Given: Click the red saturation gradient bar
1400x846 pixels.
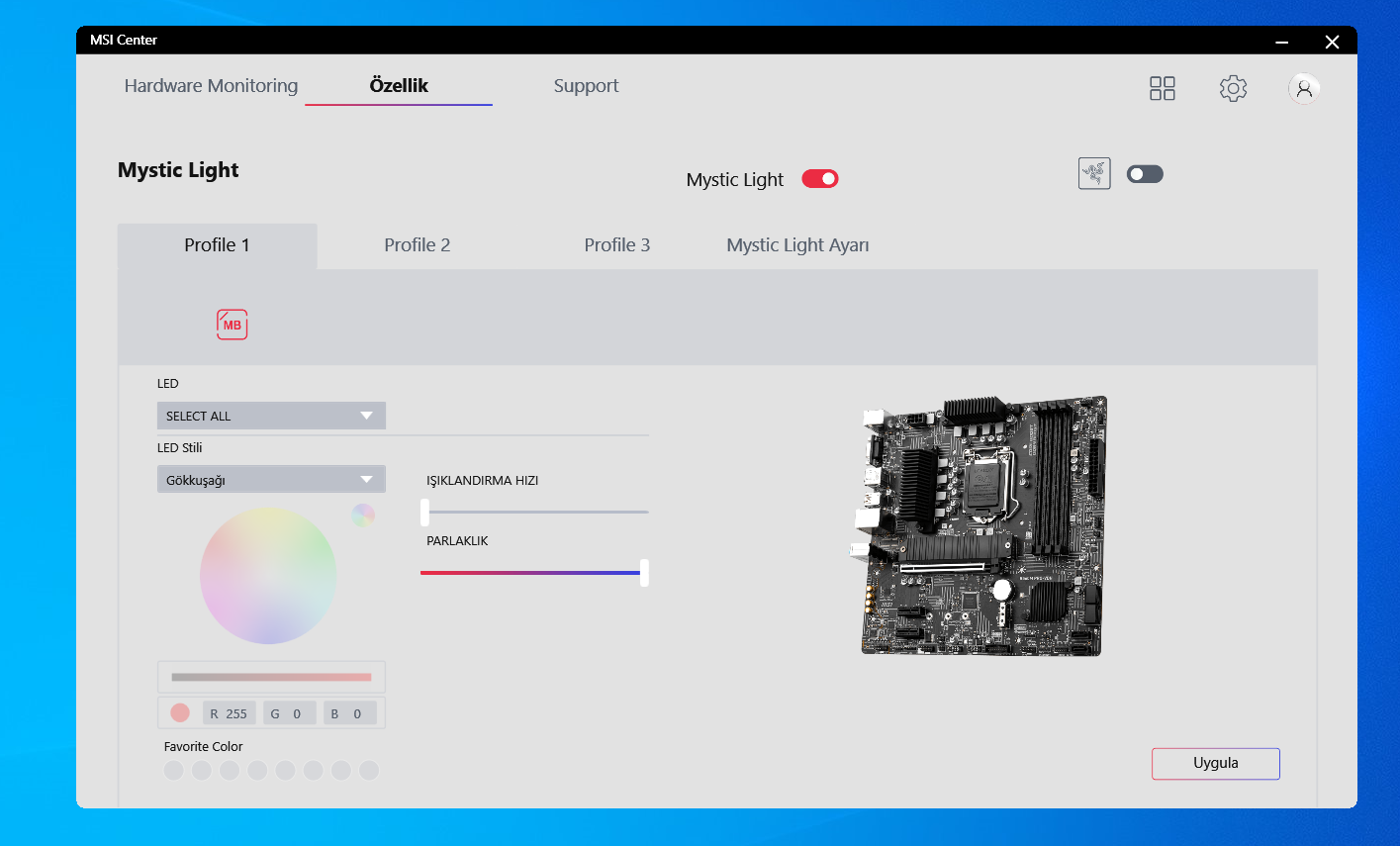Looking at the screenshot, I should (271, 677).
